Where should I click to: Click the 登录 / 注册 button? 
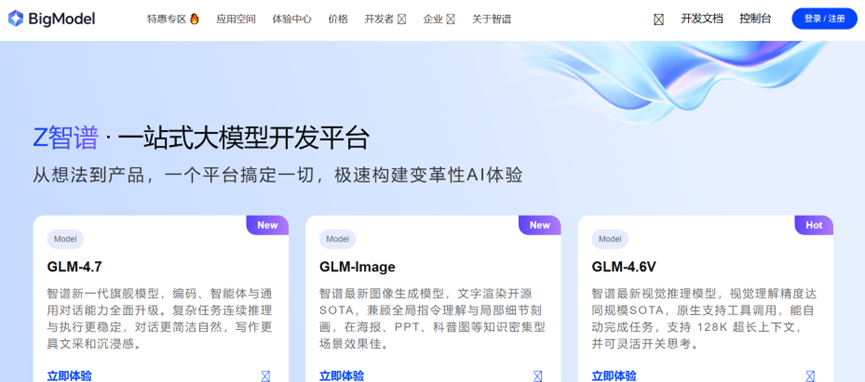click(x=825, y=19)
